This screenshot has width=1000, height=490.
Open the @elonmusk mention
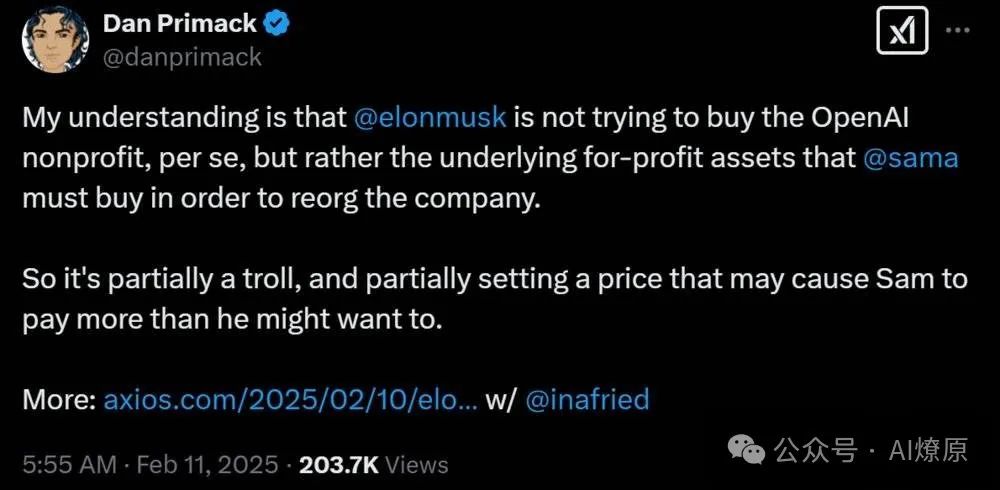tap(430, 116)
